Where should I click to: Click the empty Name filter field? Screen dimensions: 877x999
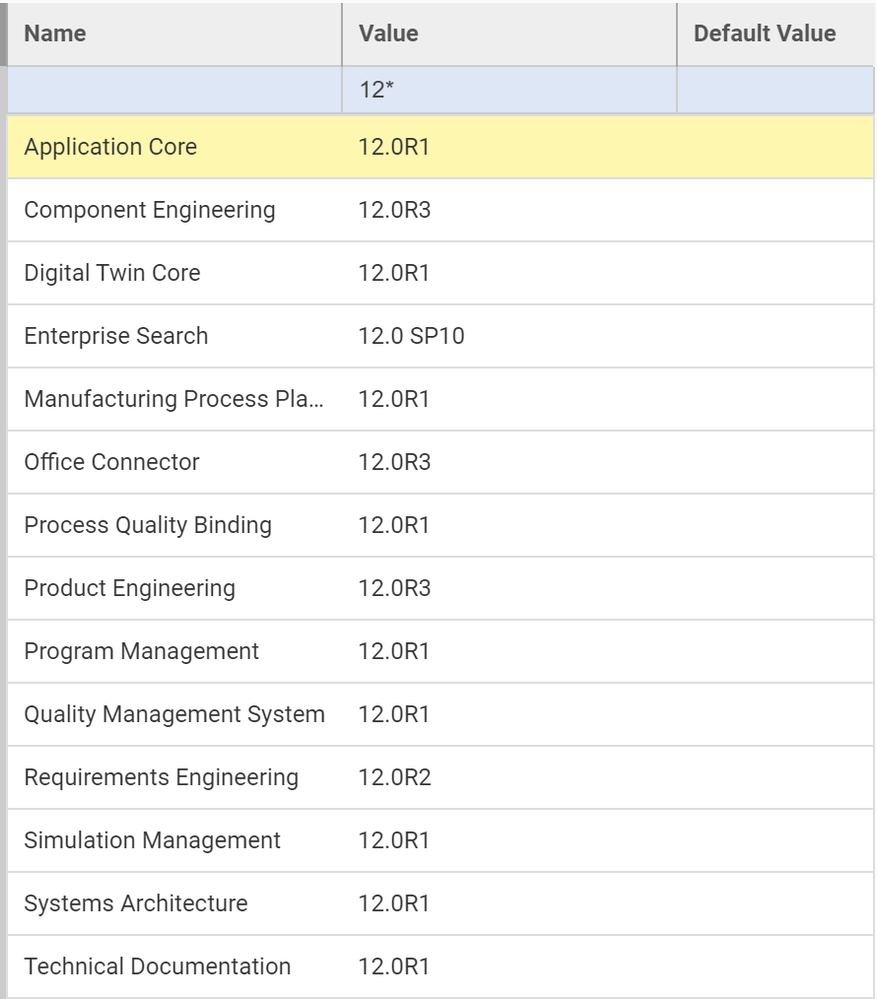tap(175, 90)
